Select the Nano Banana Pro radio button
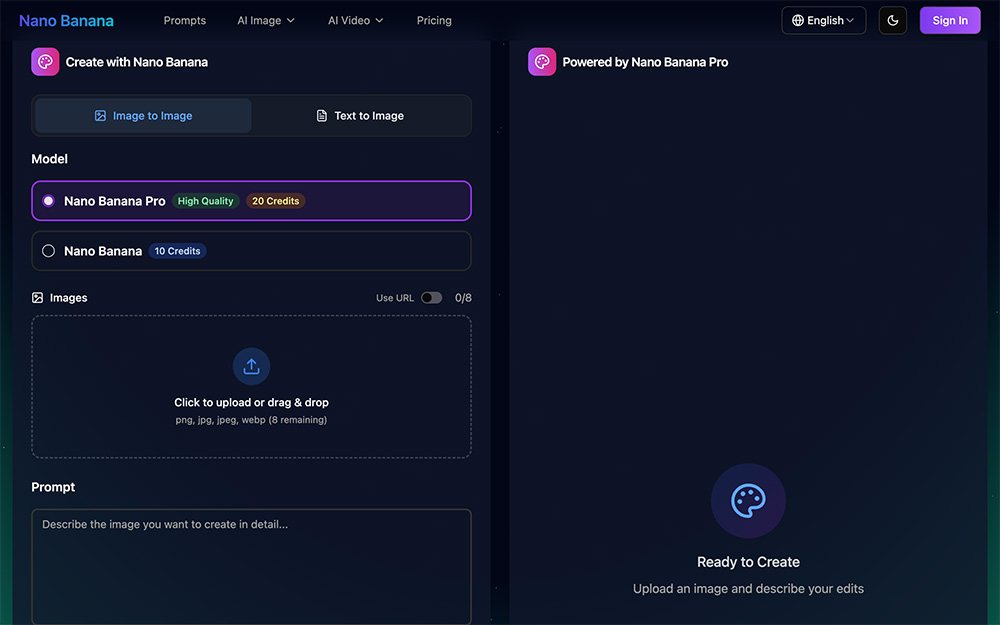 (x=48, y=200)
